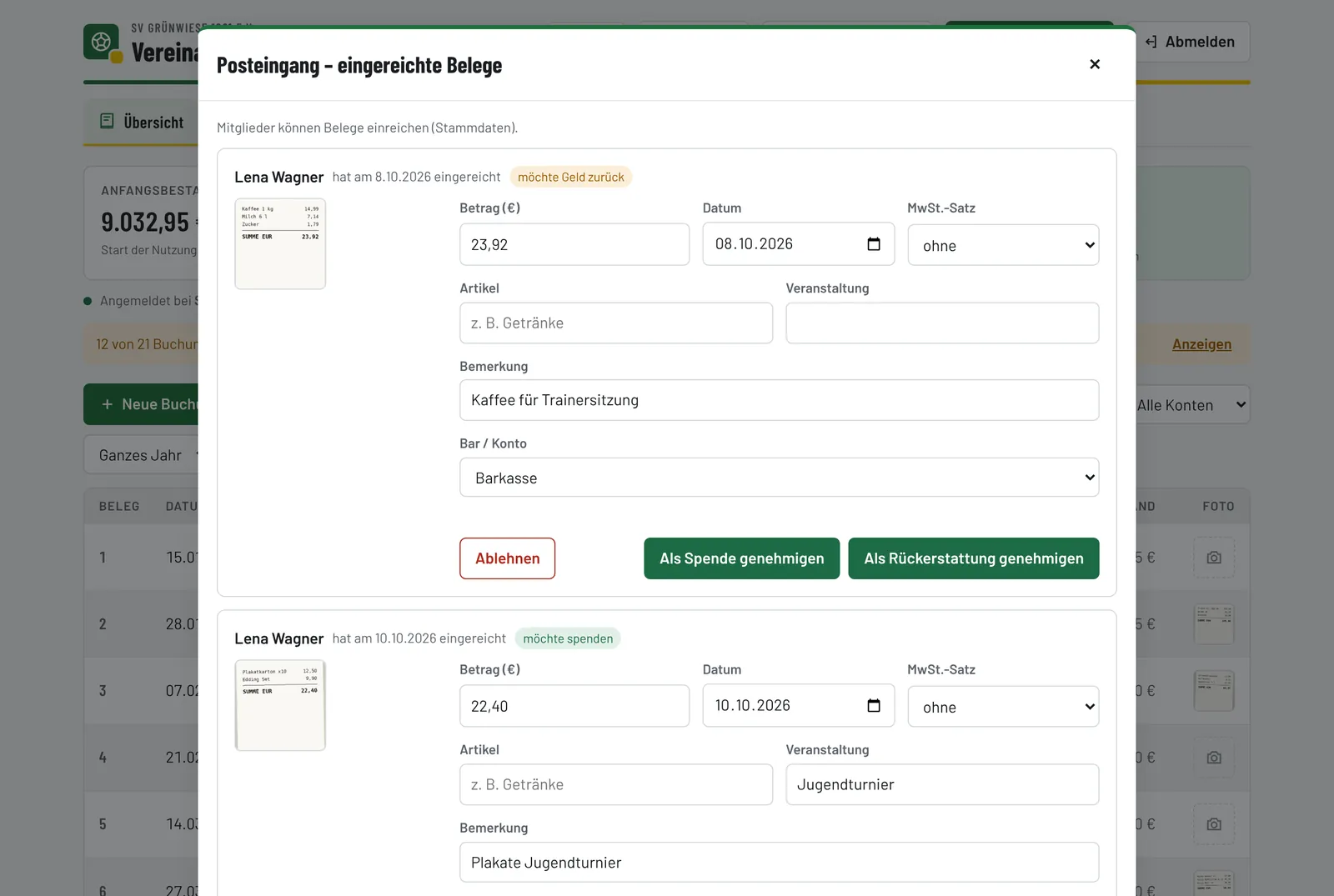Click the empty Veranstaltung field
This screenshot has width=1334, height=896.
[942, 323]
